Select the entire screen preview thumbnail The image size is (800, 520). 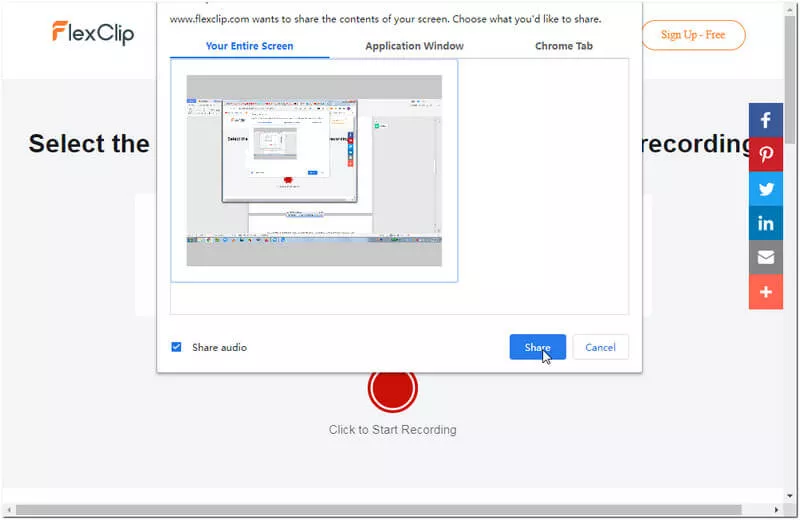(314, 170)
